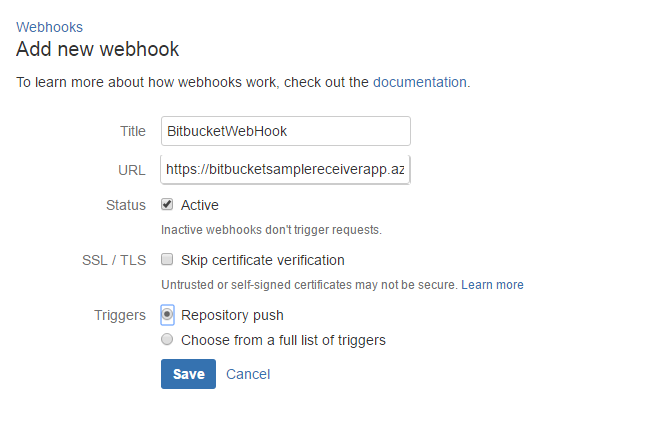Open the Webhooks breadcrumb link
Image resolution: width=662 pixels, height=422 pixels.
tap(49, 27)
